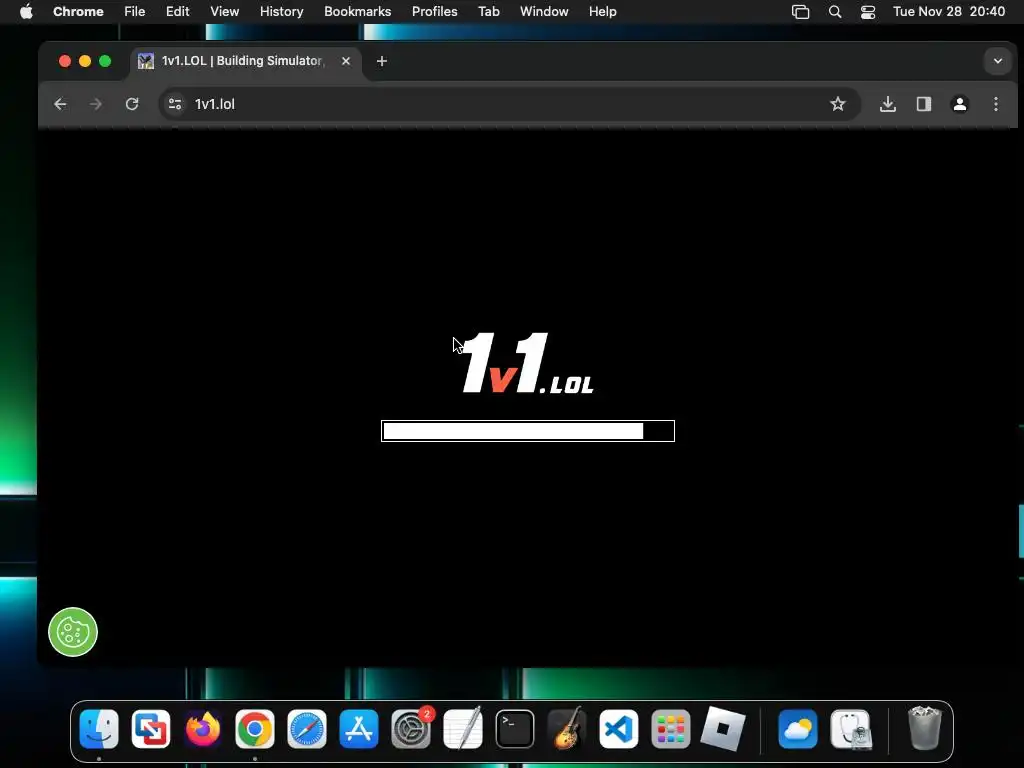The height and width of the screenshot is (768, 1024).
Task: Open site information icon in address bar
Action: [175, 104]
